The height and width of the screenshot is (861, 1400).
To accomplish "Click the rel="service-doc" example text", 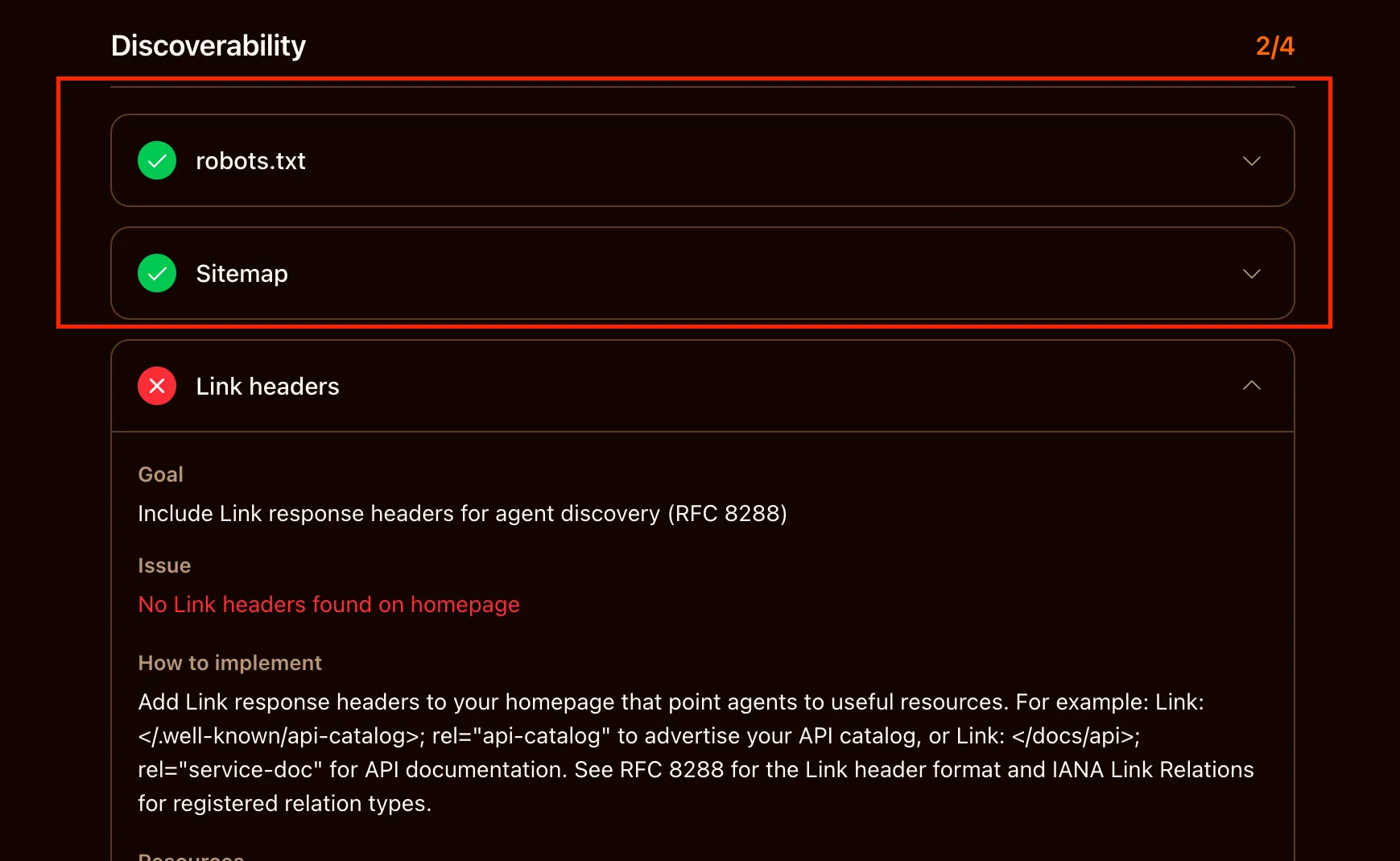I will pos(230,770).
